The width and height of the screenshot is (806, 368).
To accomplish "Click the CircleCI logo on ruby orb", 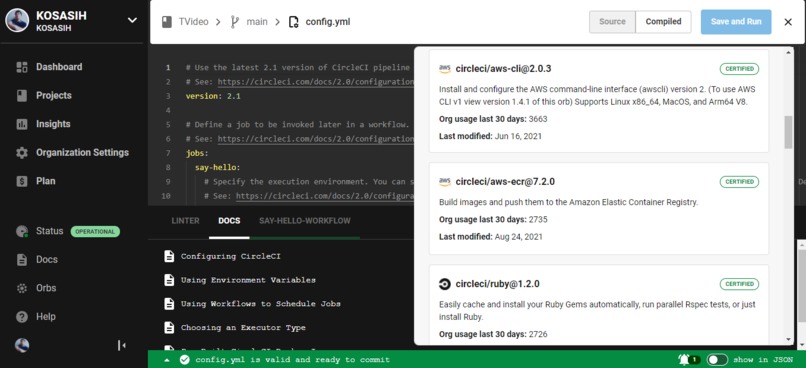I will [x=445, y=284].
